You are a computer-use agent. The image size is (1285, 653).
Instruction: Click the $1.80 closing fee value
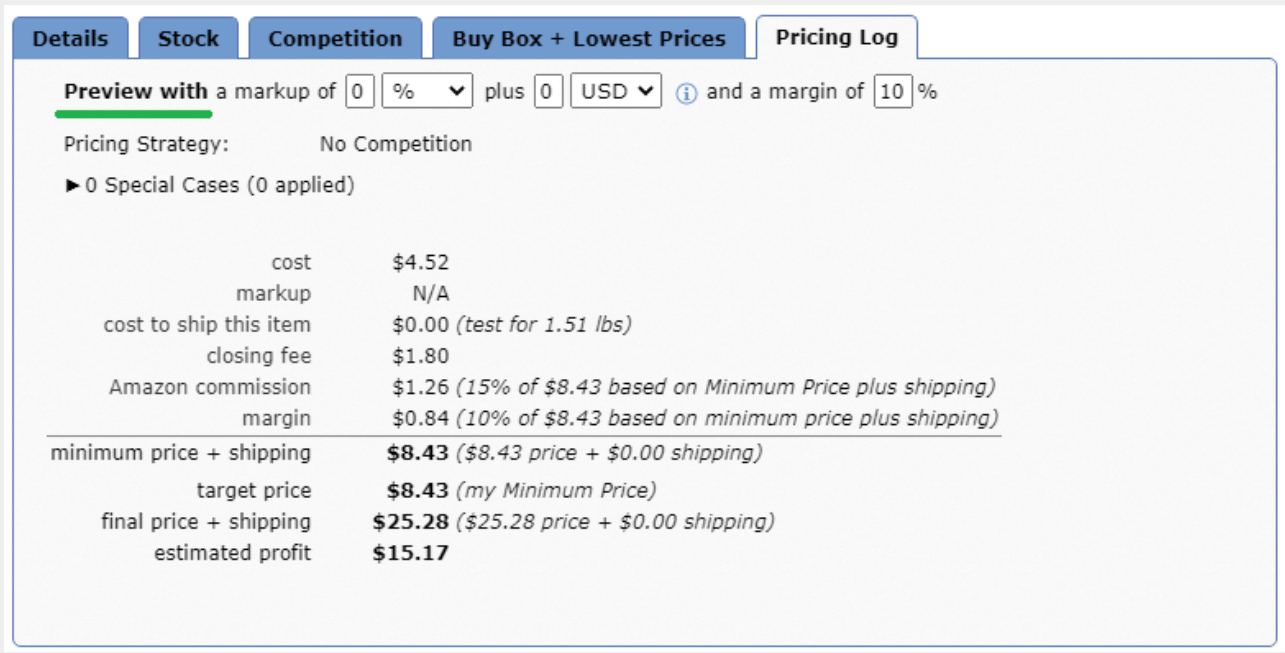click(x=421, y=356)
